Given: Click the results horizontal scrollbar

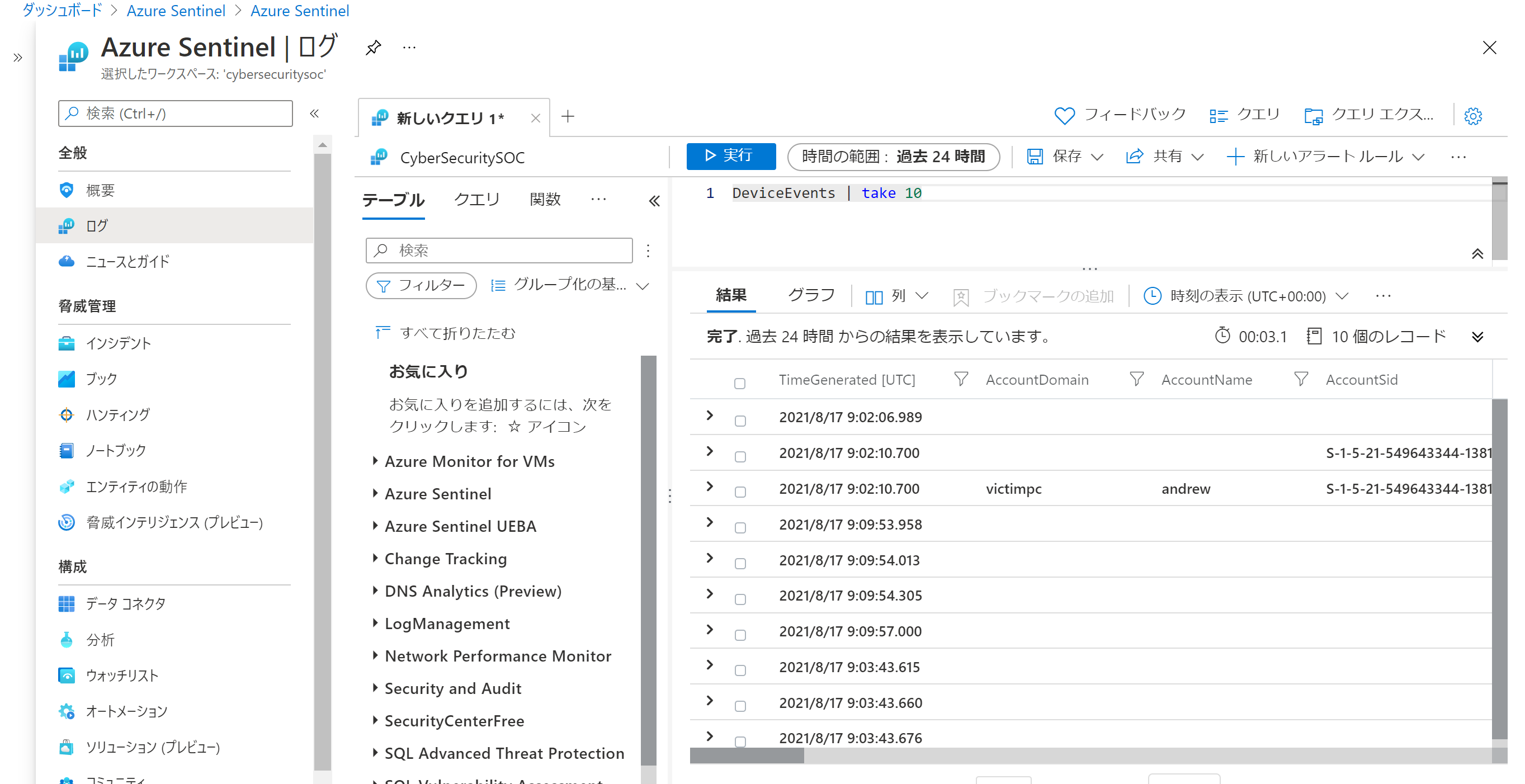Looking at the screenshot, I should click(x=746, y=755).
